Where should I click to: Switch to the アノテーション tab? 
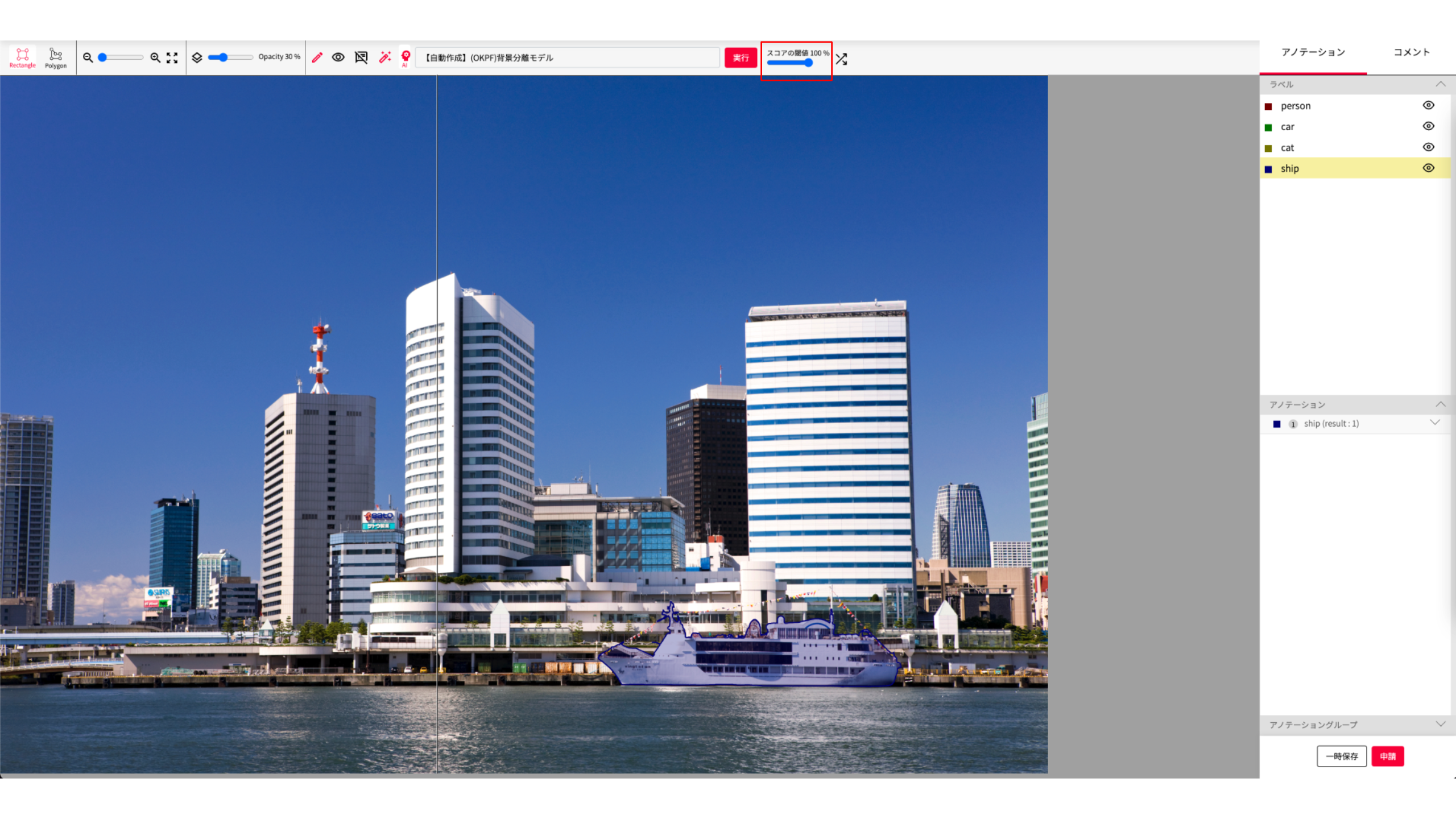pos(1313,52)
